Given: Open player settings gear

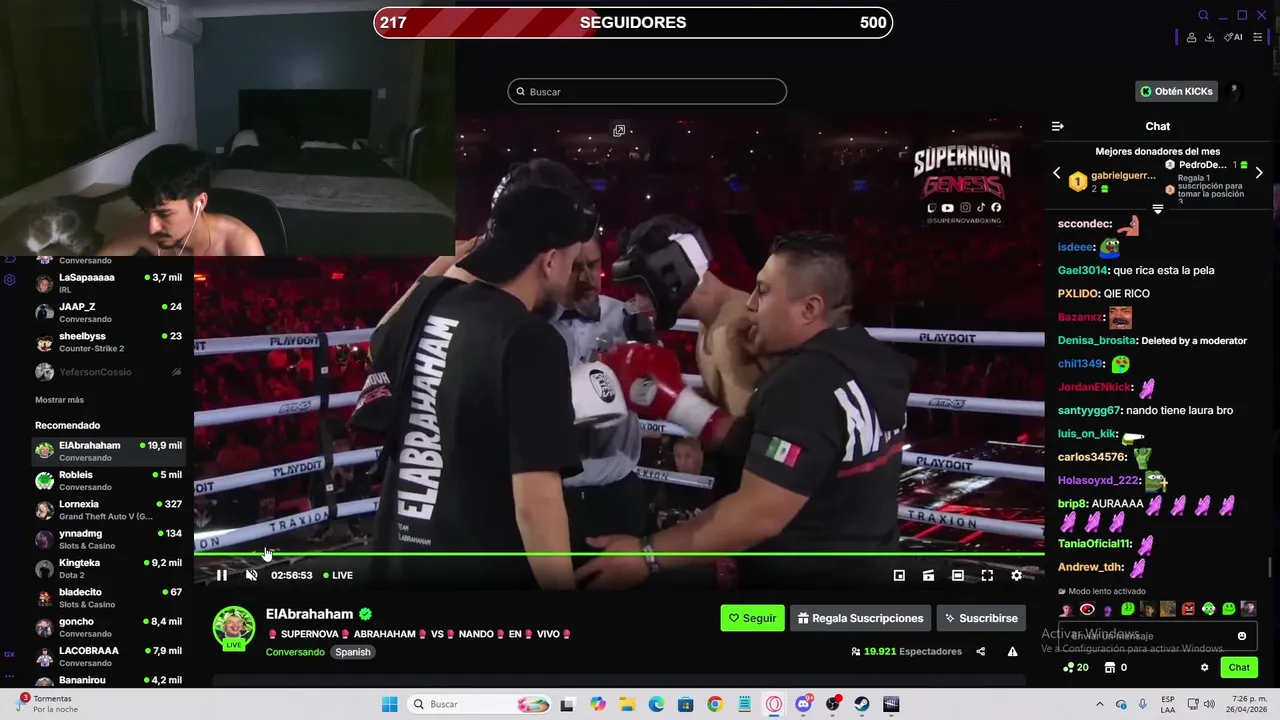Looking at the screenshot, I should 1017,575.
